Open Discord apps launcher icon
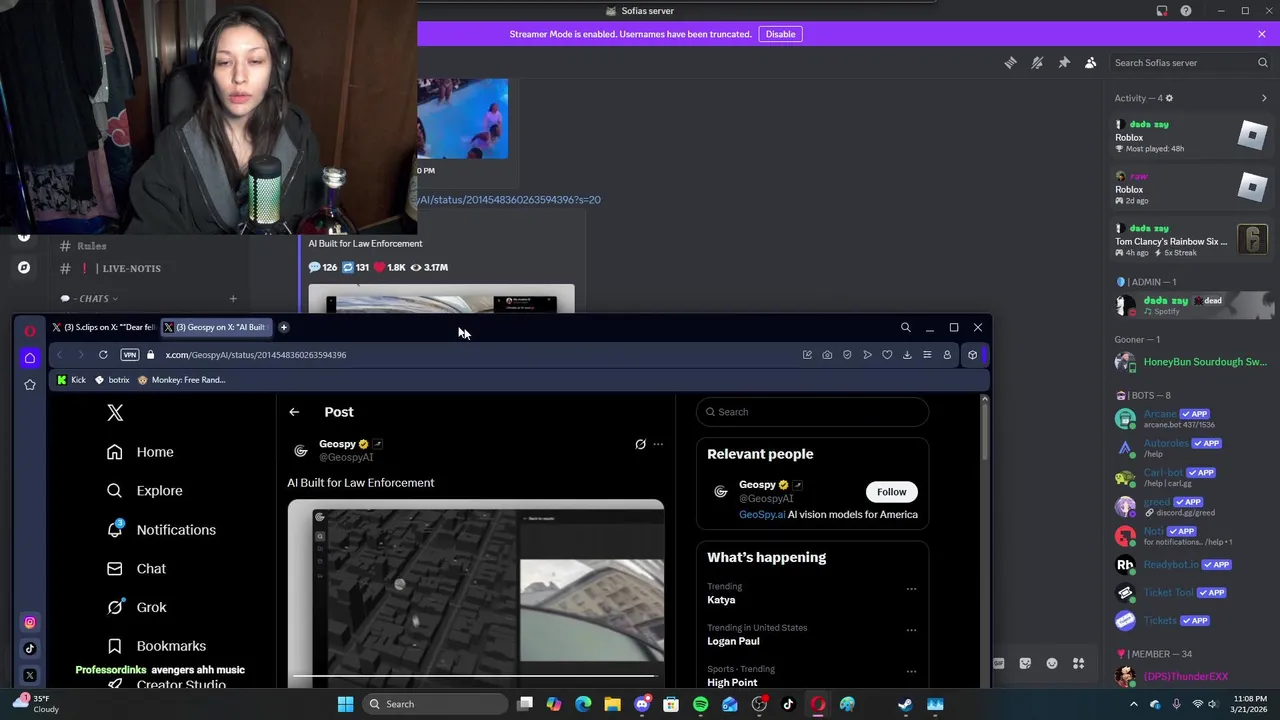This screenshot has width=1280, height=720. point(1078,663)
